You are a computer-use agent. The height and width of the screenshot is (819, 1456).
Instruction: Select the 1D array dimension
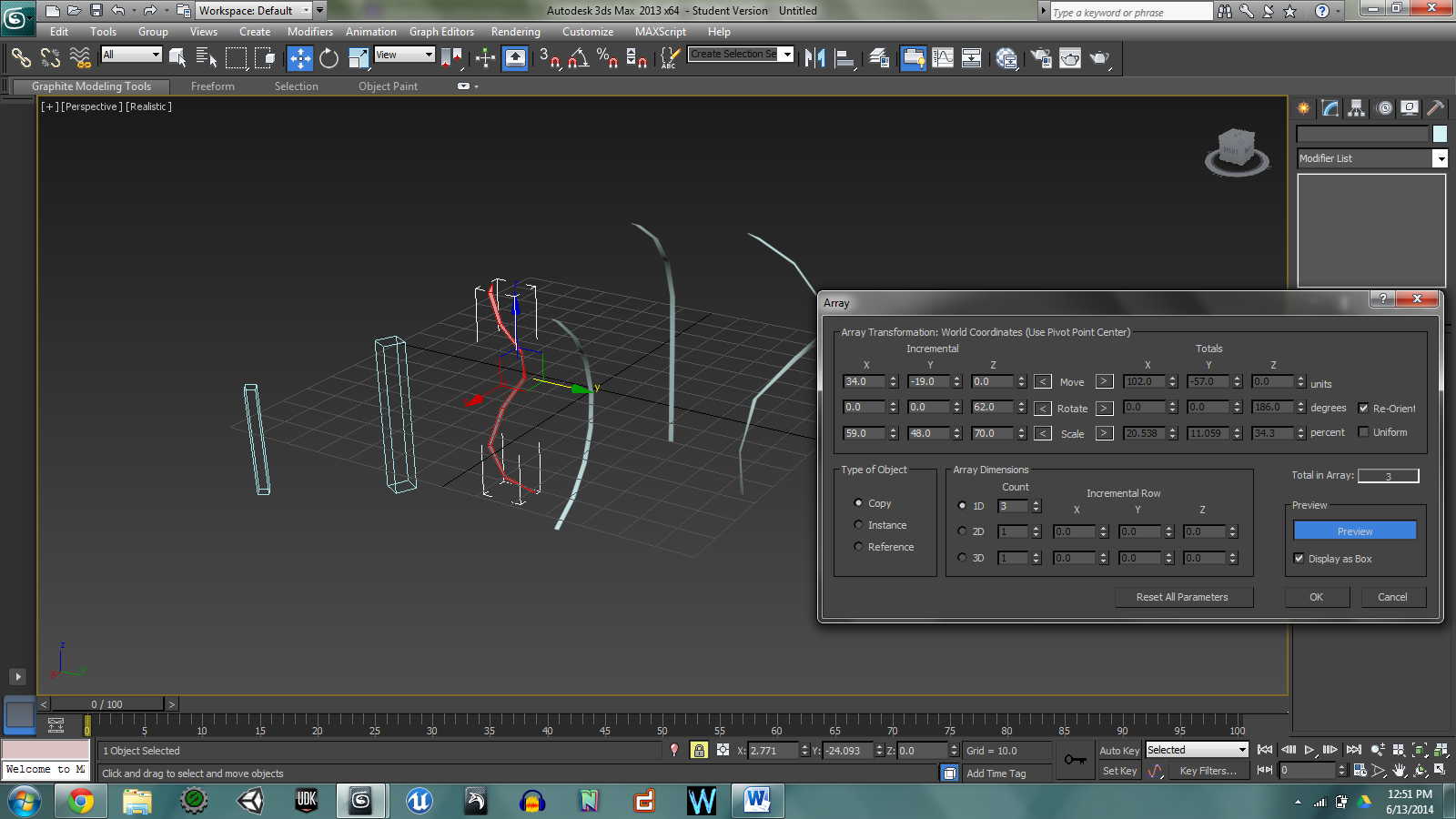click(963, 506)
